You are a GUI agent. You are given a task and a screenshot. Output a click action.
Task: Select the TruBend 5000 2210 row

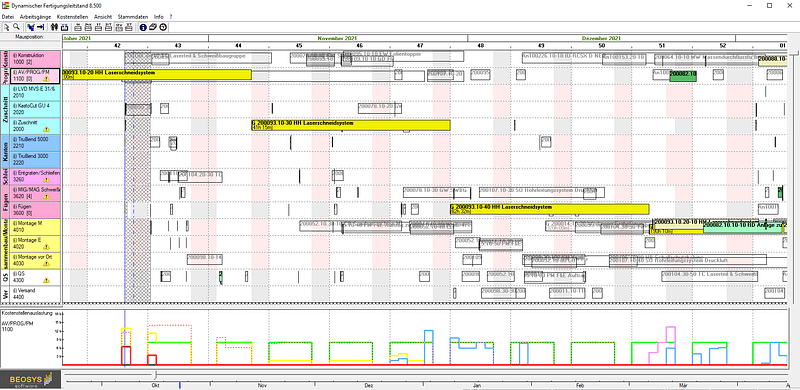35,142
